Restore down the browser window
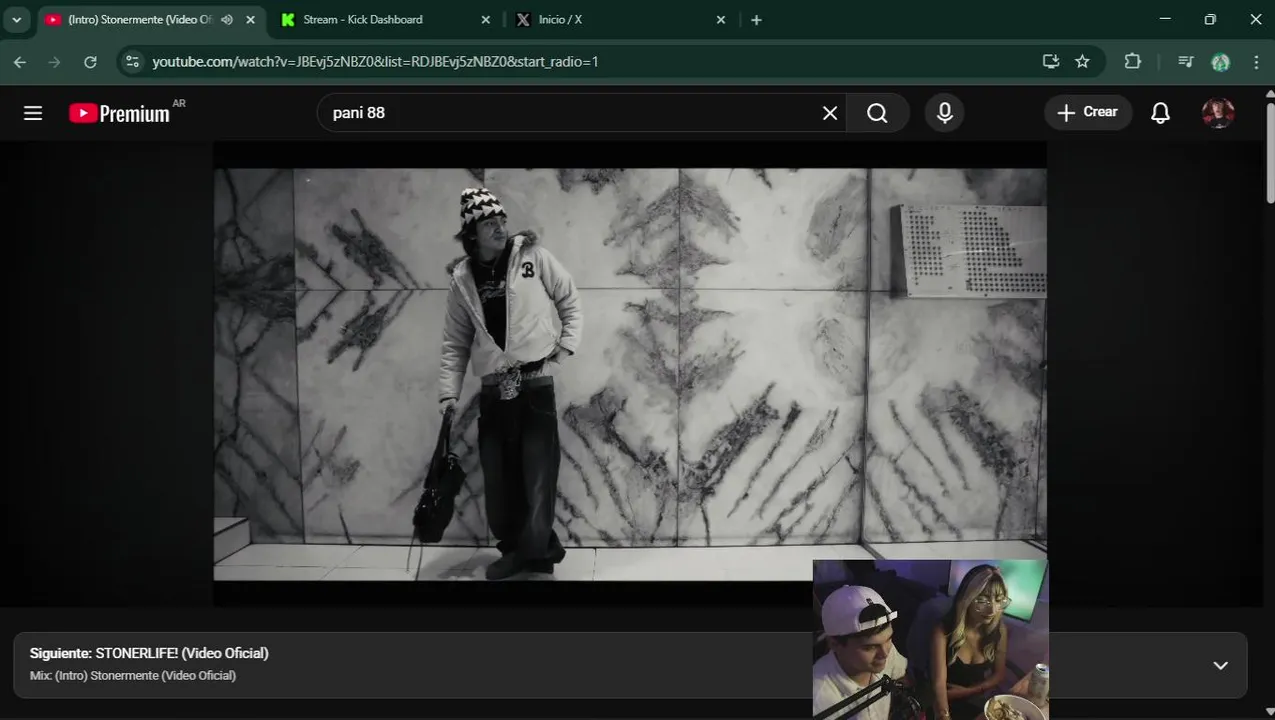1275x720 pixels. [1210, 20]
